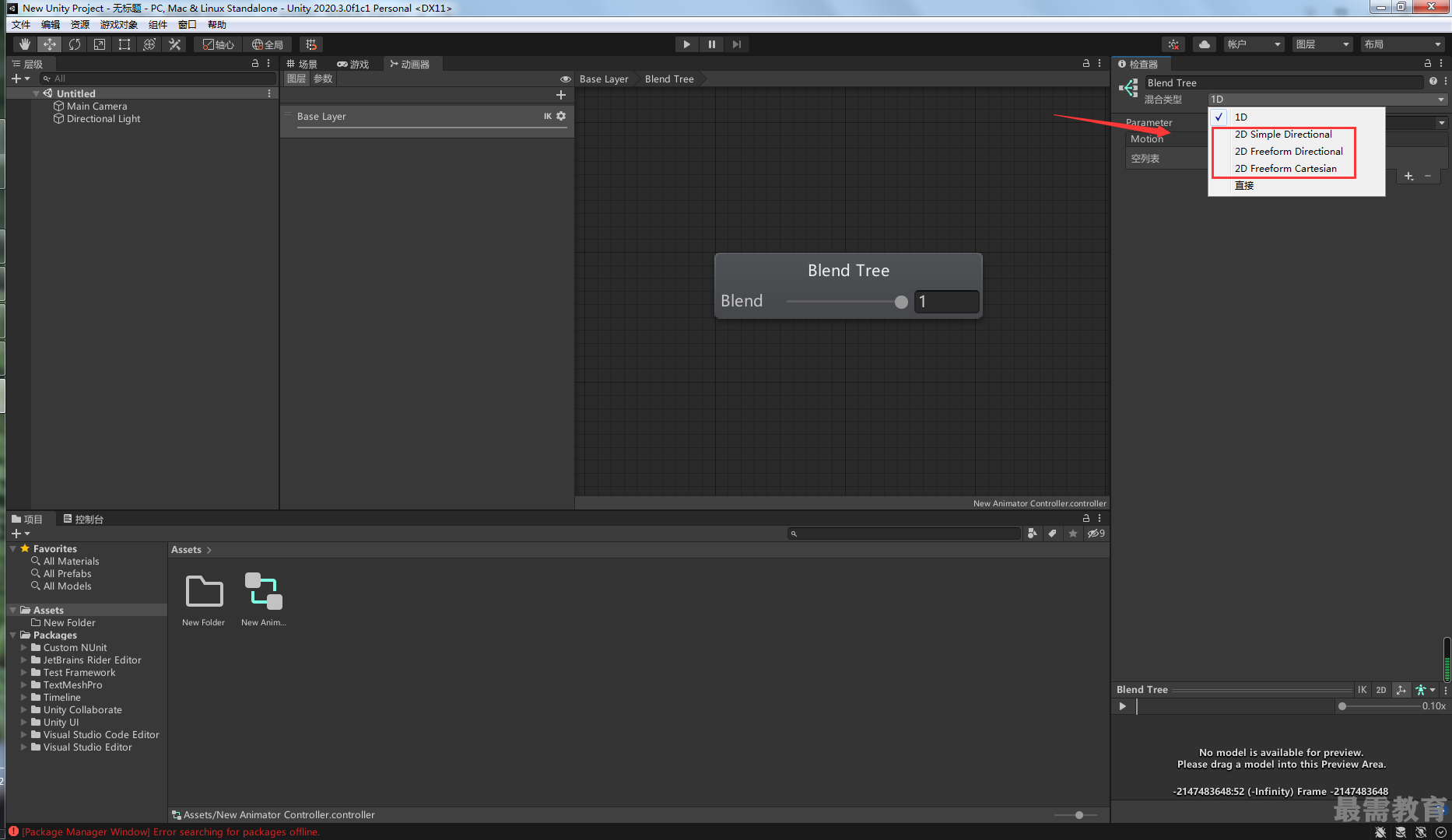
Task: Open Hierarchy create plus dropdown
Action: point(20,79)
